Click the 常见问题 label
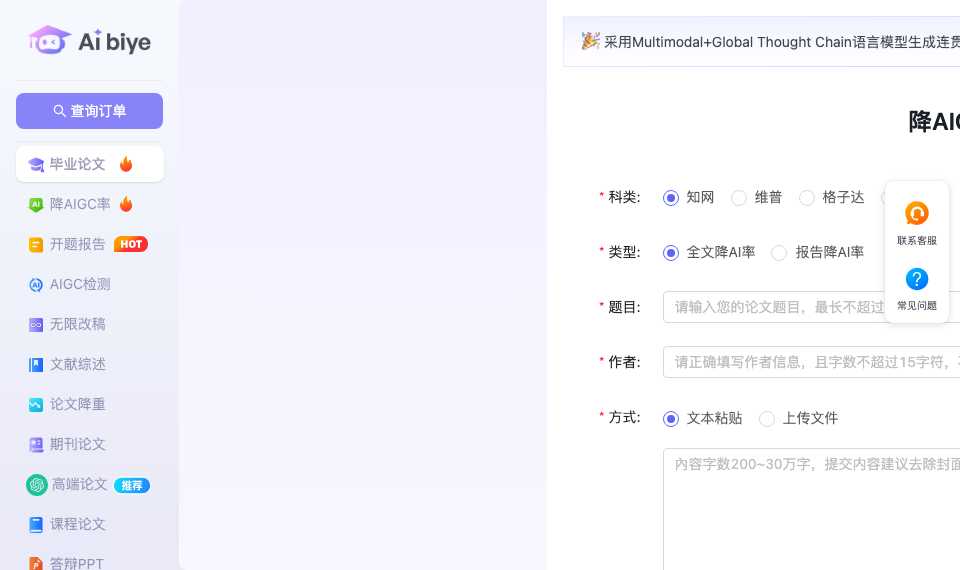 917,306
